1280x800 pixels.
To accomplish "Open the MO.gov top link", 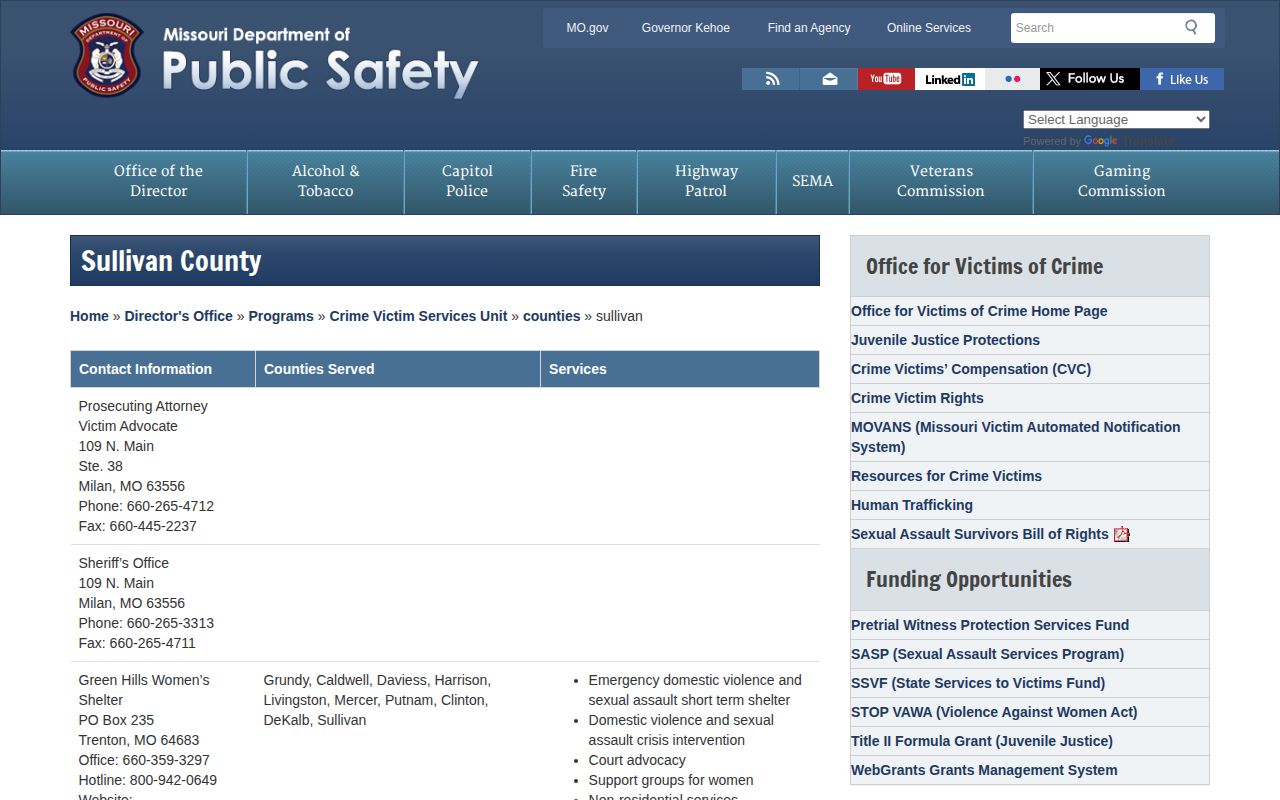I will tap(587, 28).
